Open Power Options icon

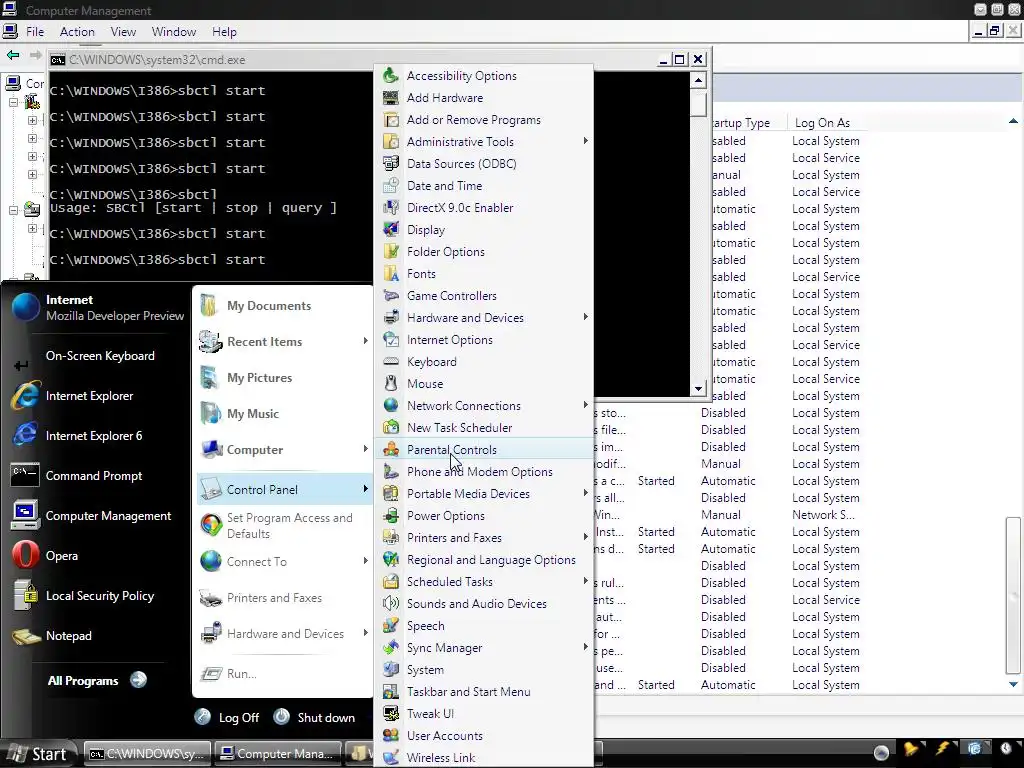pyautogui.click(x=391, y=516)
